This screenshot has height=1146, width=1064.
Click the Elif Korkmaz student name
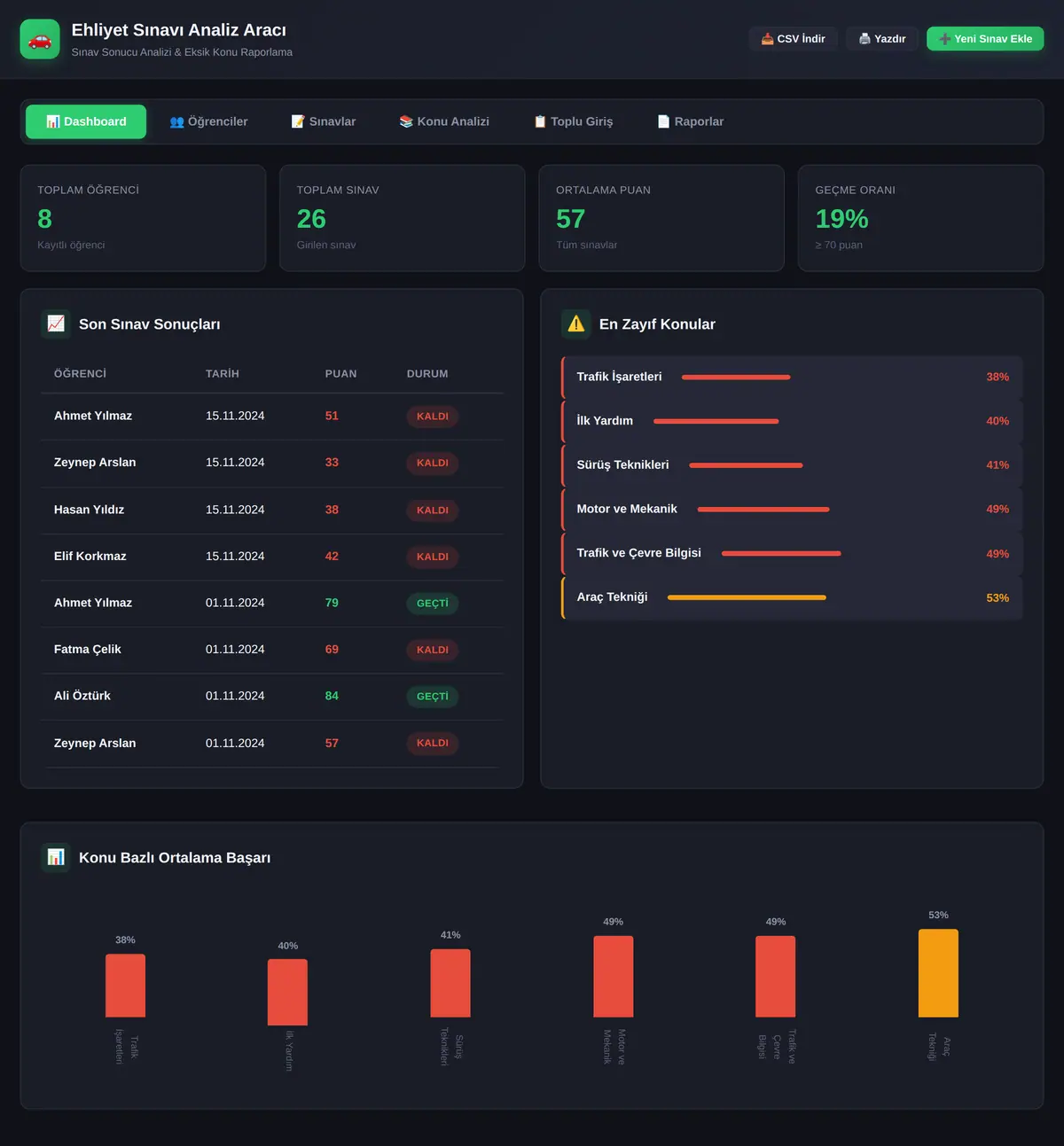tap(90, 557)
